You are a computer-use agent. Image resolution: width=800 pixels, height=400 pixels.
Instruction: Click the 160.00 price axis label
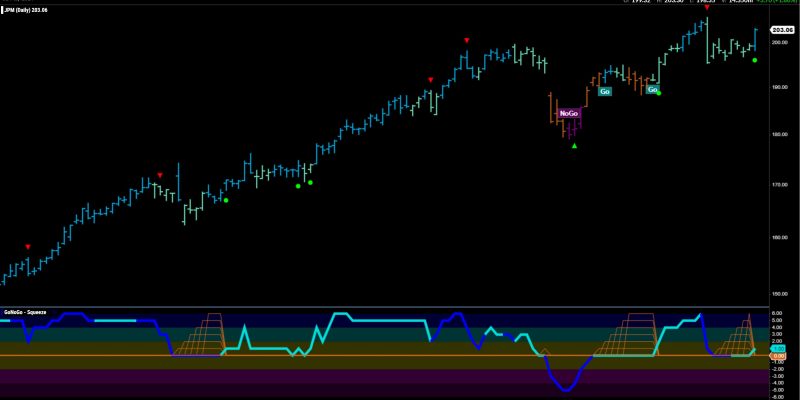pos(779,237)
